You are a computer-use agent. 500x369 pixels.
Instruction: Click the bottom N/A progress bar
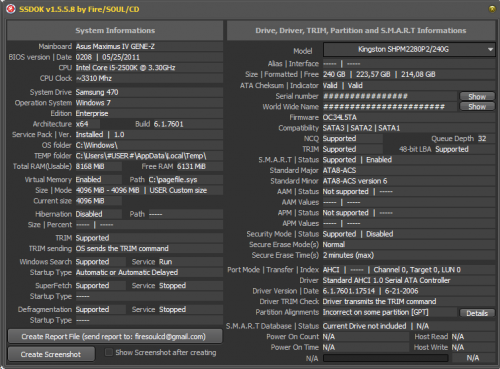point(386,358)
